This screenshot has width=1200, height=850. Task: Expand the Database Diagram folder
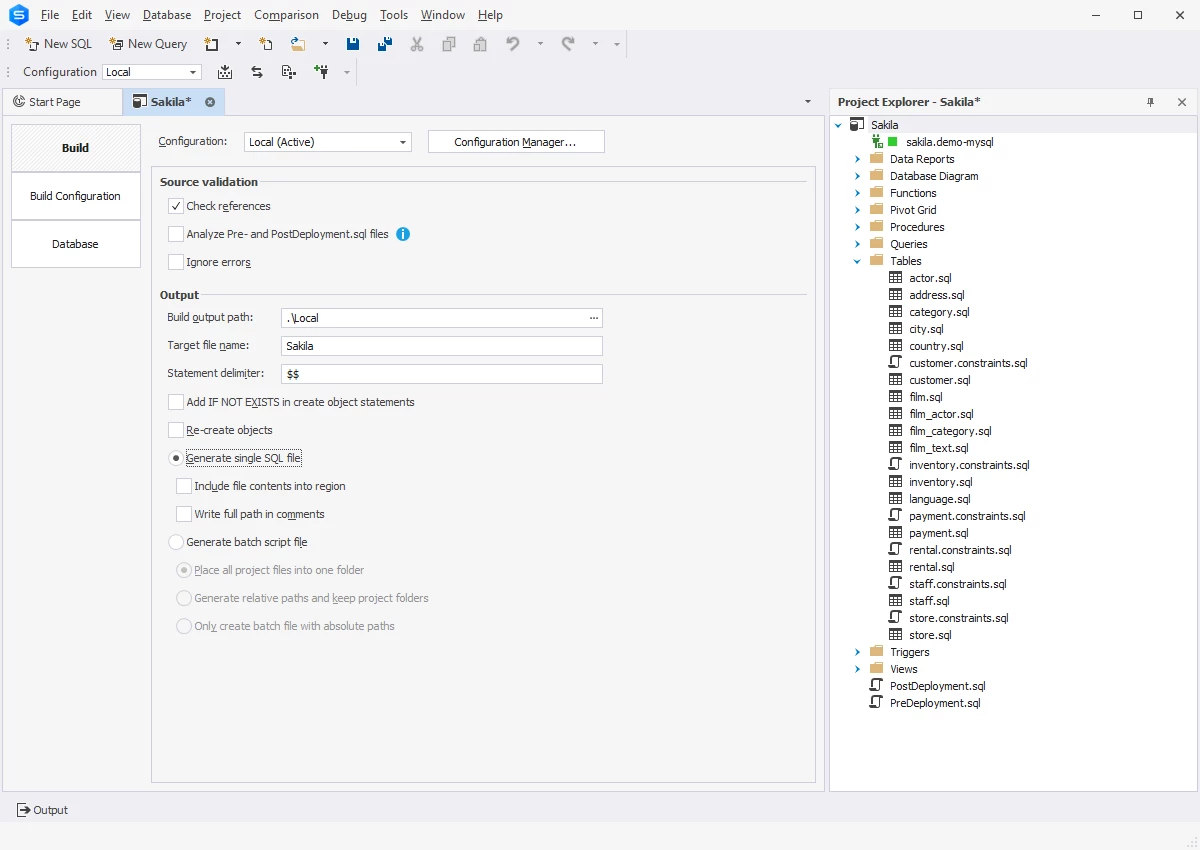tap(857, 176)
